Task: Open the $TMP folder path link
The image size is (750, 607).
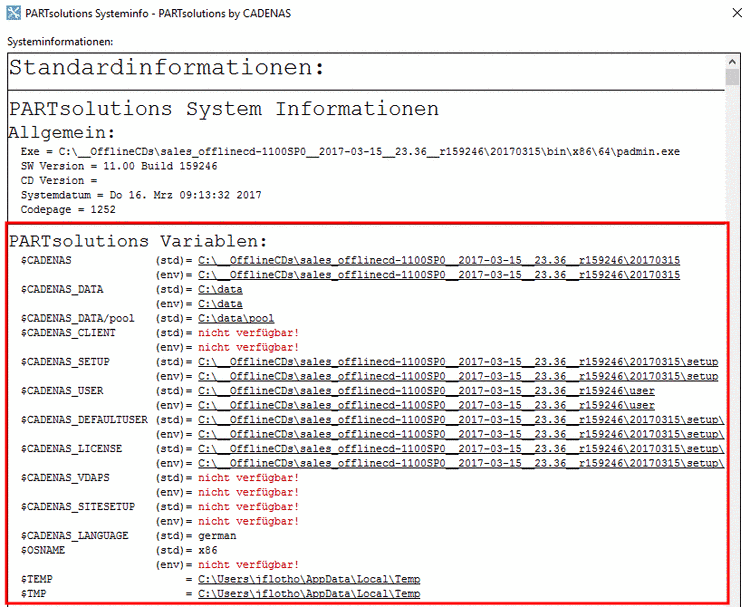Action: pos(309,594)
